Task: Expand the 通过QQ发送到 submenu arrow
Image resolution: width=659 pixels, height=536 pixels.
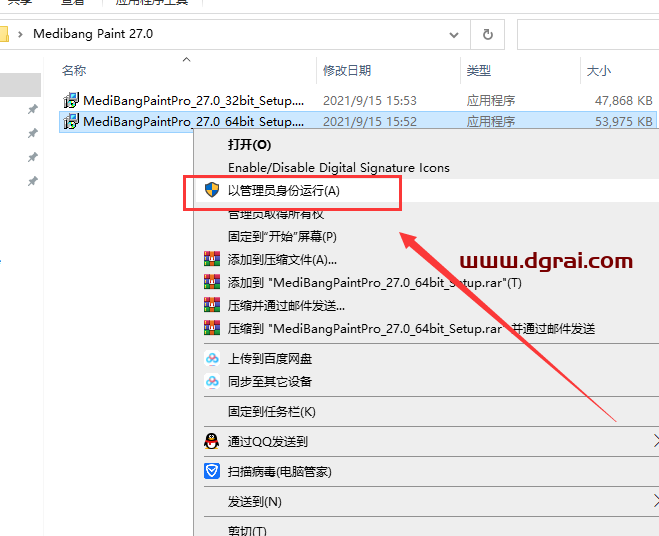Action: 656,441
